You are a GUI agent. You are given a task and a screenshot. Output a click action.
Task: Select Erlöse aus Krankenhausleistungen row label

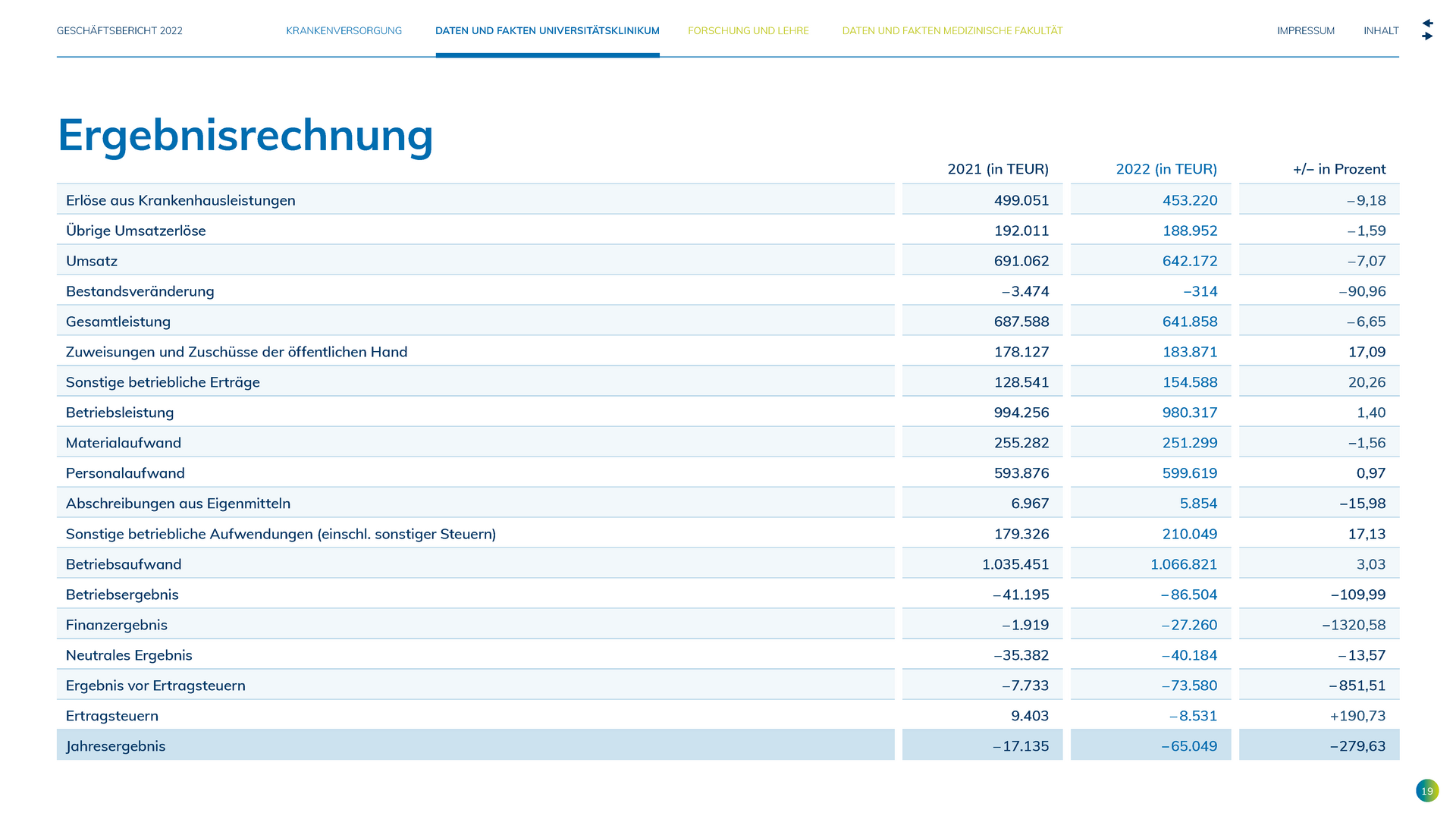[x=180, y=200]
